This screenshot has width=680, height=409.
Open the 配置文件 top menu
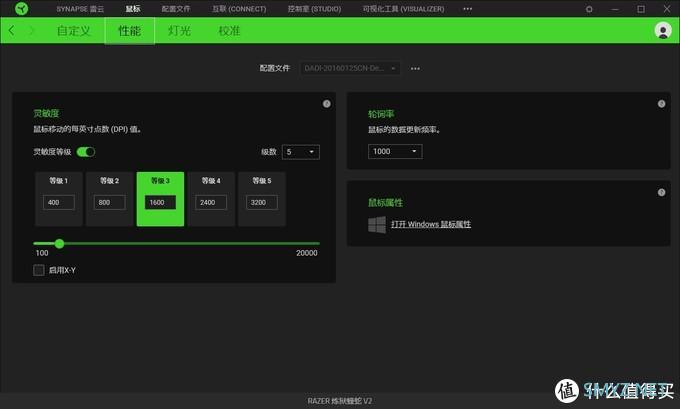click(176, 9)
